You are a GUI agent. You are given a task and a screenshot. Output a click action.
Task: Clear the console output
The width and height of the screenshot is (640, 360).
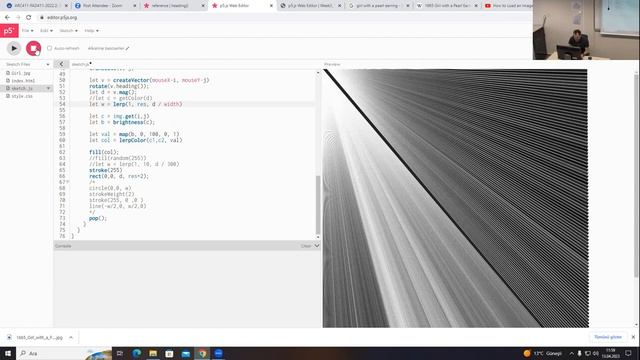(x=305, y=246)
